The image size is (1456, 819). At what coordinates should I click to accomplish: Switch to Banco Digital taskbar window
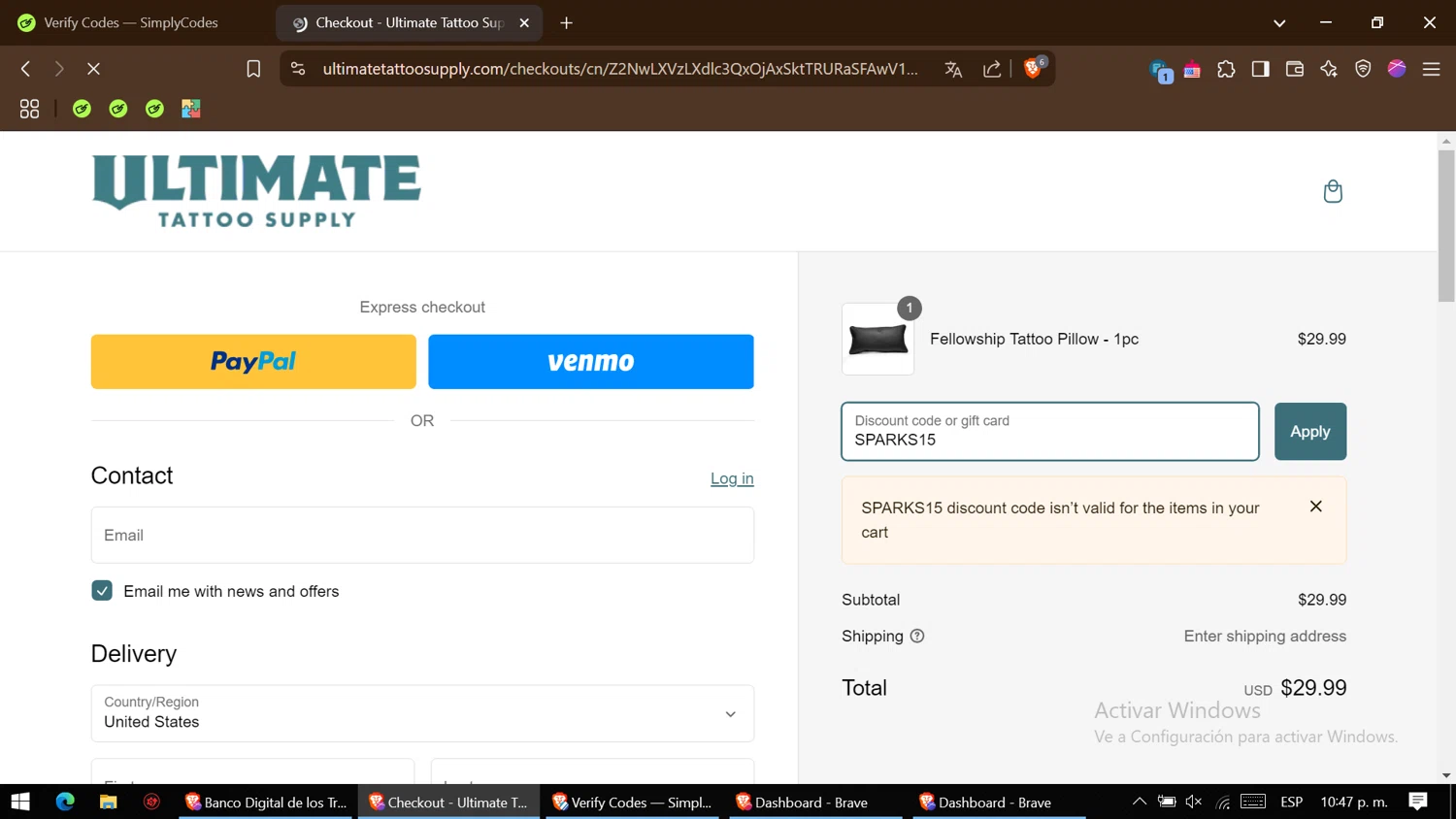pyautogui.click(x=265, y=802)
